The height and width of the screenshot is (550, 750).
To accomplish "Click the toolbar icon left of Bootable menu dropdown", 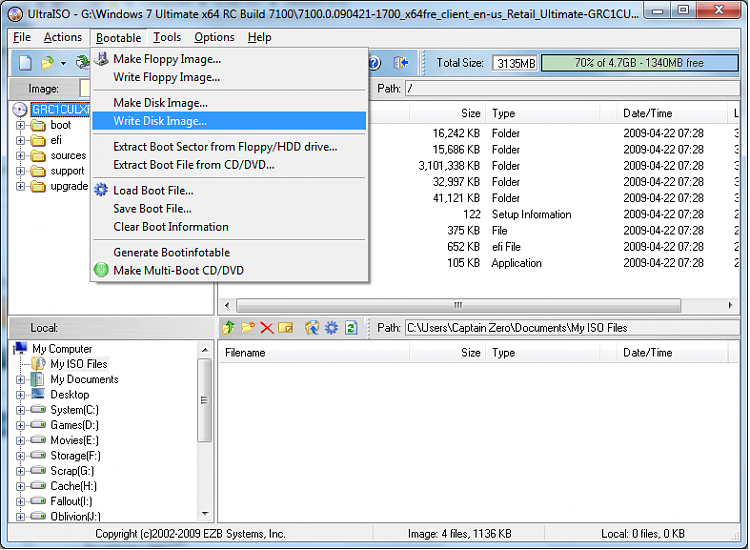I will point(83,63).
